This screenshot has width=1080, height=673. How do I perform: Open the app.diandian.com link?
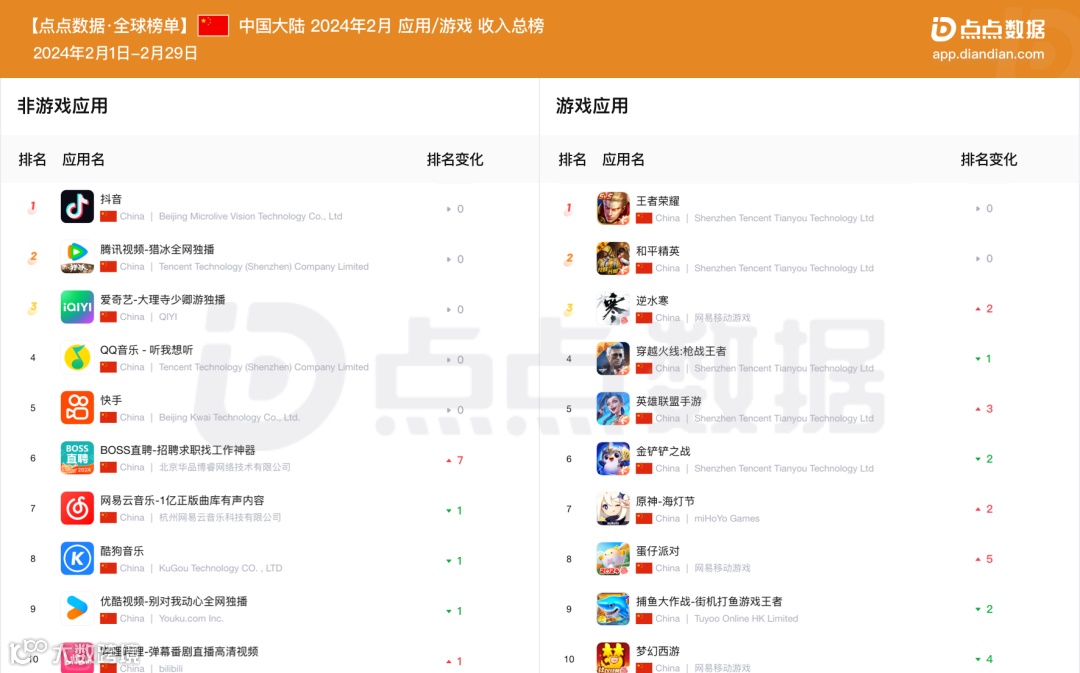tap(988, 54)
